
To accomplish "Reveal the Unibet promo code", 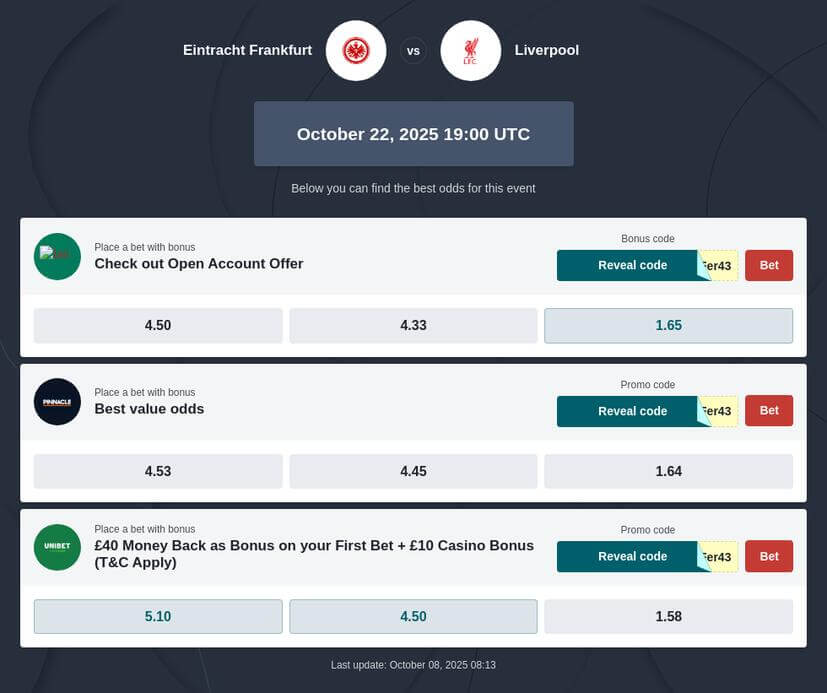I will [632, 557].
